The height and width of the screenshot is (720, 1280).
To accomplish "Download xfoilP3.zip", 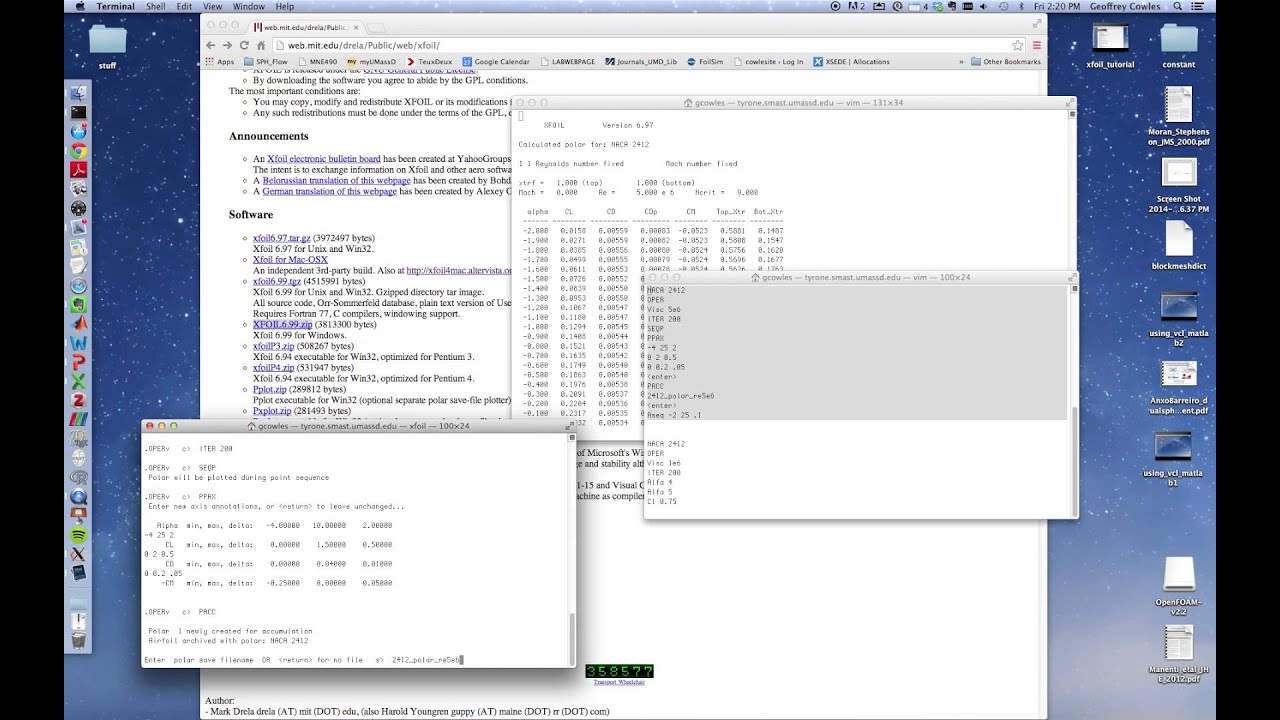I will click(273, 346).
